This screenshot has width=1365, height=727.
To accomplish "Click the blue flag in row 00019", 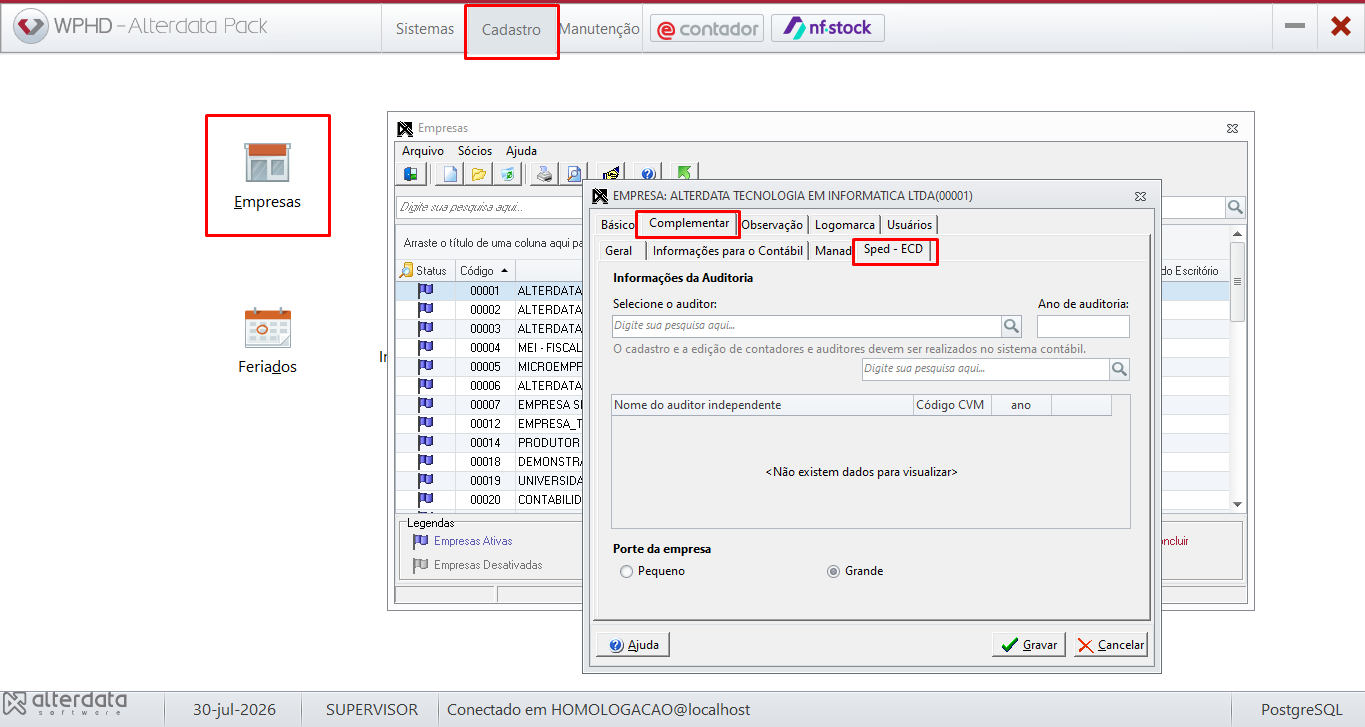I will (425, 480).
